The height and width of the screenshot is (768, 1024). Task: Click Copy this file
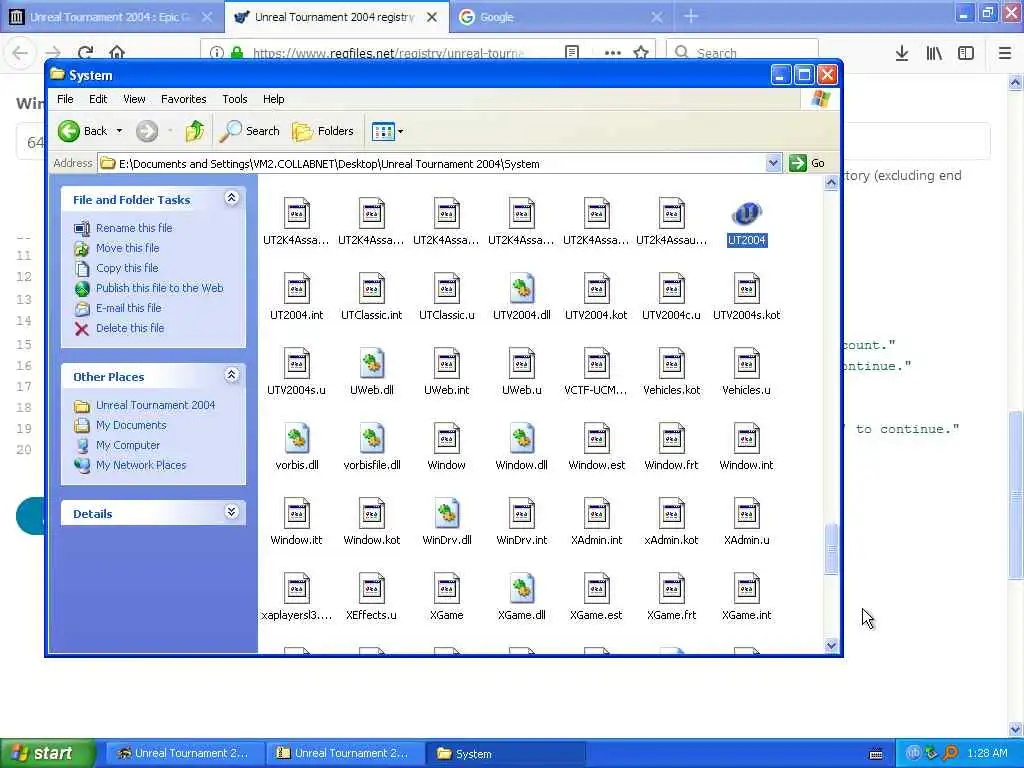click(x=127, y=268)
